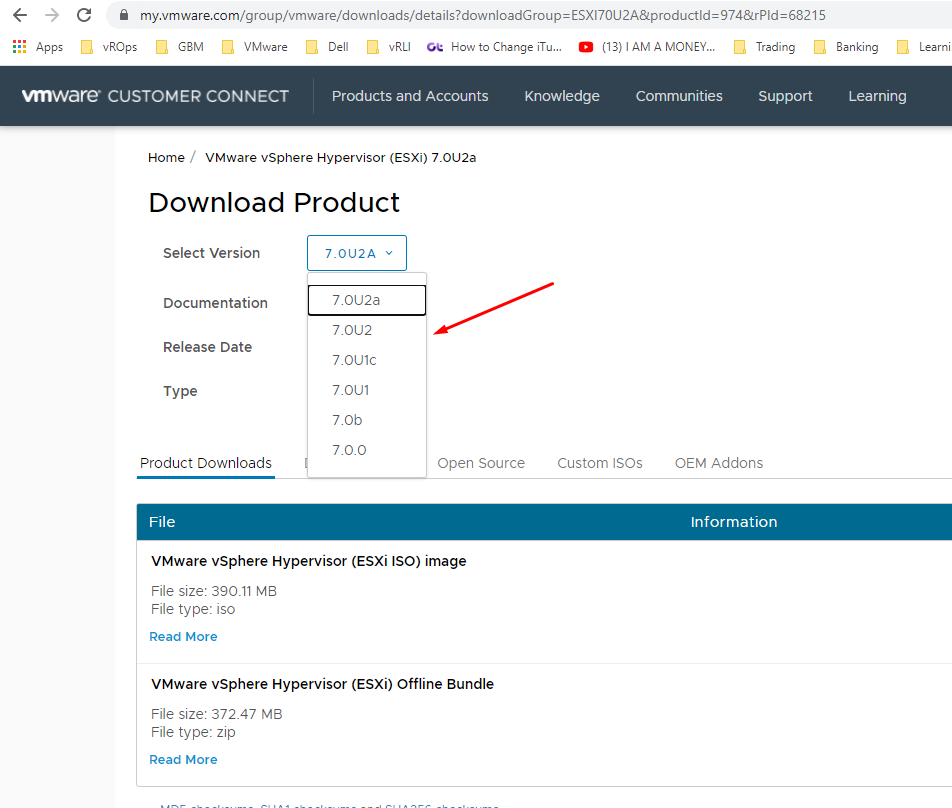Open the Communities navigation menu

pyautogui.click(x=679, y=96)
